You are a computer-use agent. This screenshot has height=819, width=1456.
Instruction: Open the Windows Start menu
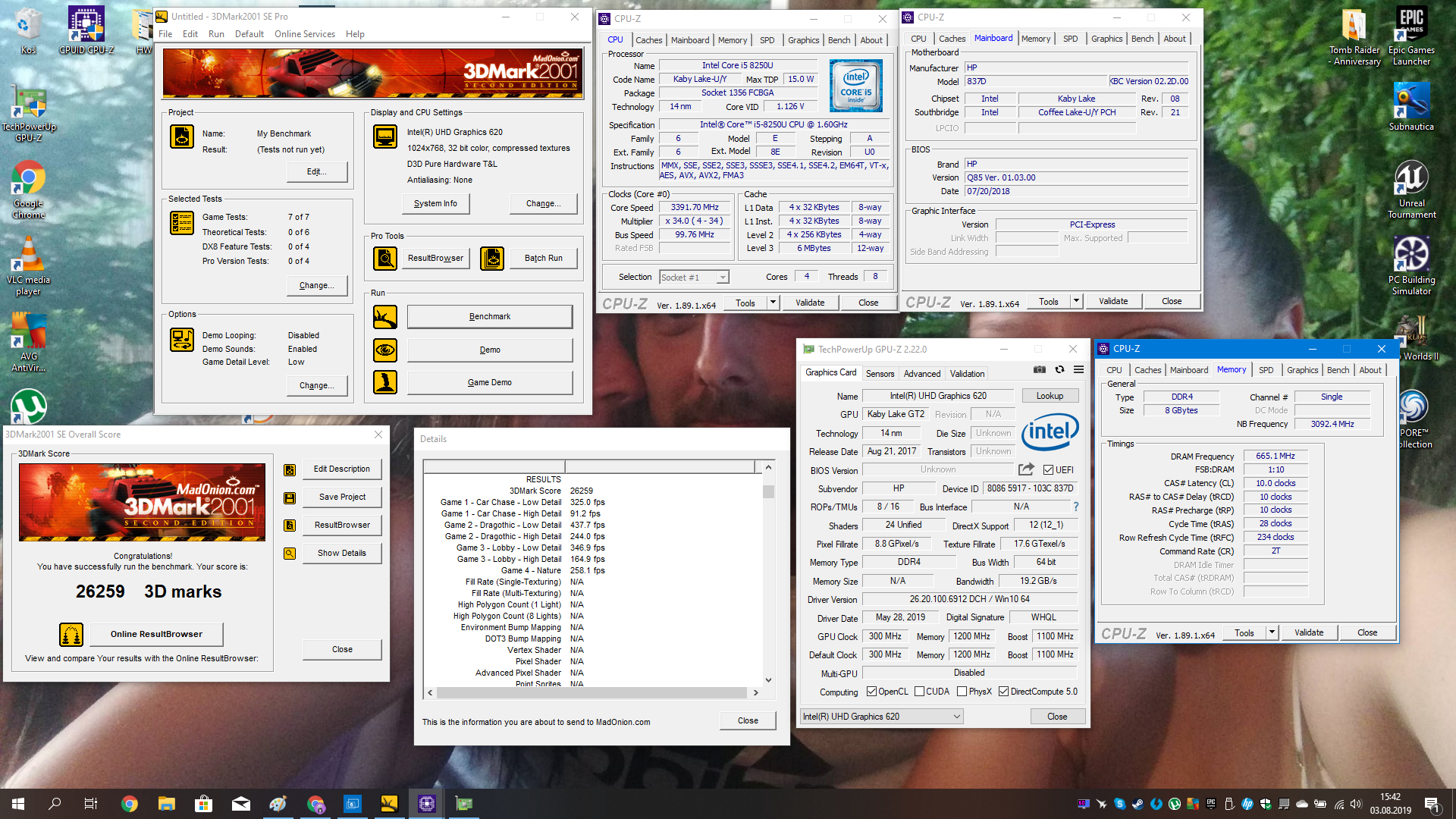click(18, 804)
